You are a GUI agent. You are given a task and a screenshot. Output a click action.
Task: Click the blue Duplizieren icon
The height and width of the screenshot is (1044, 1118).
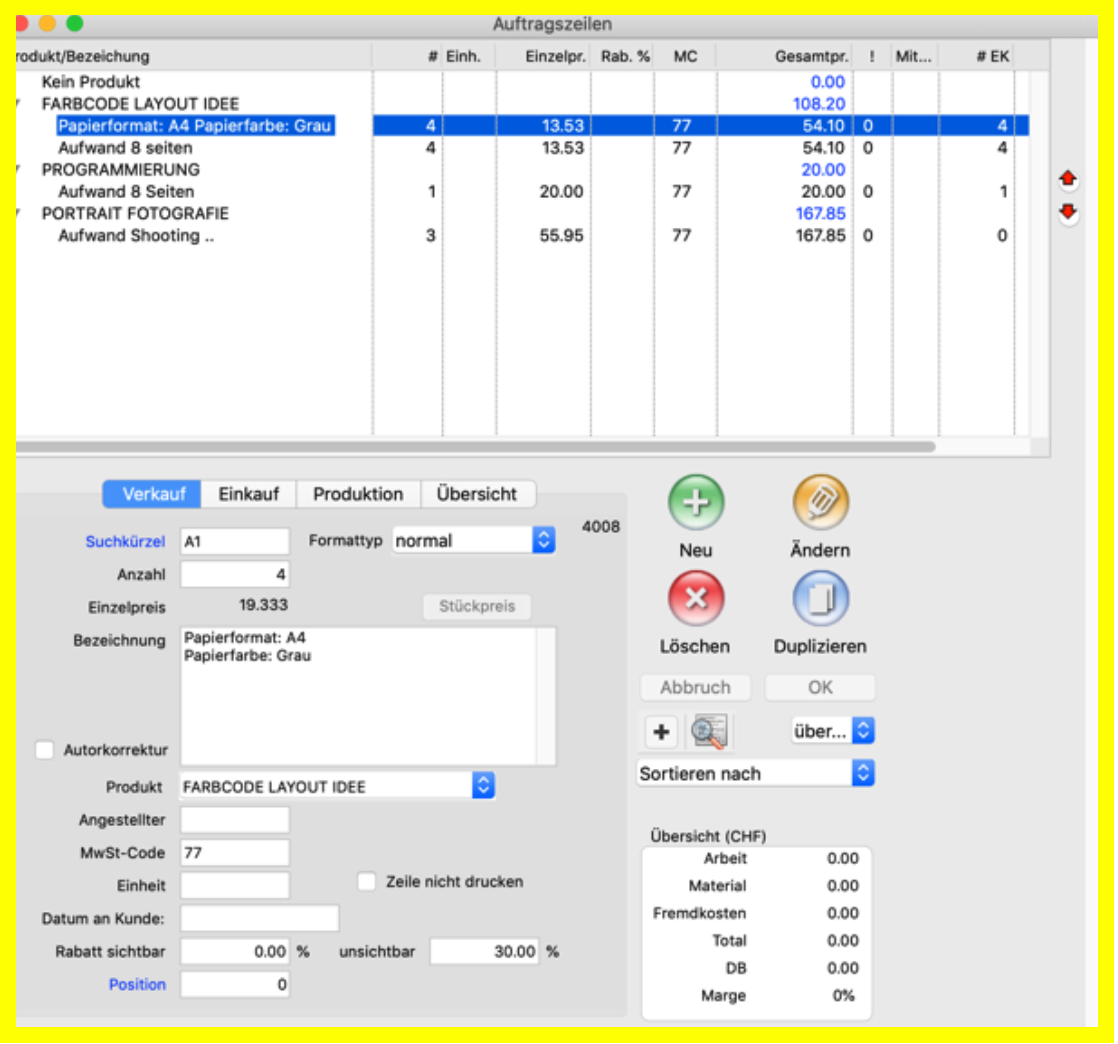pos(820,599)
